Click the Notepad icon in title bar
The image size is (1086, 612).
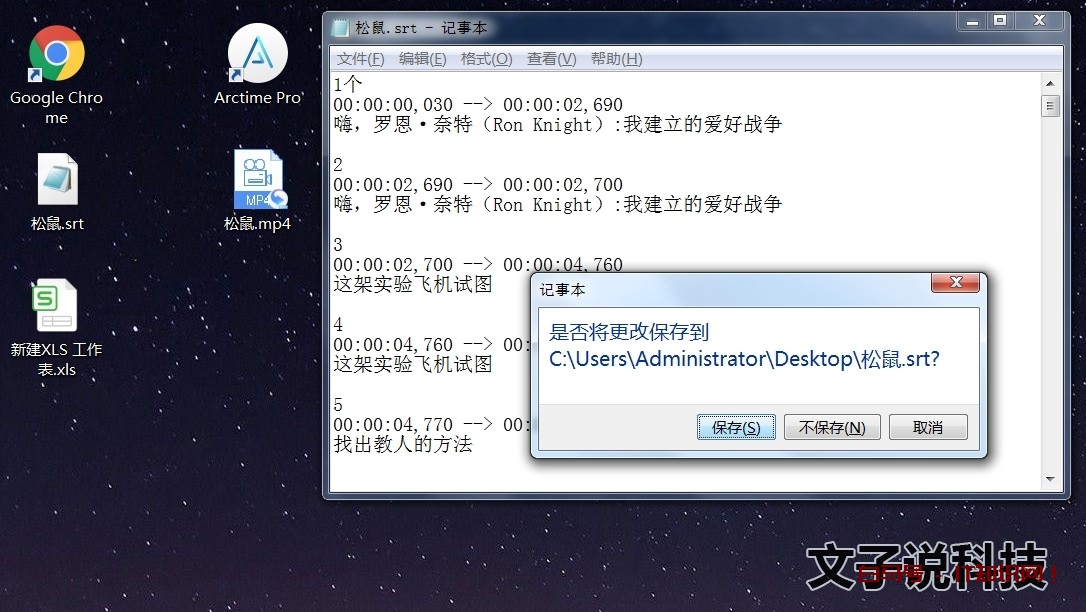tap(340, 28)
